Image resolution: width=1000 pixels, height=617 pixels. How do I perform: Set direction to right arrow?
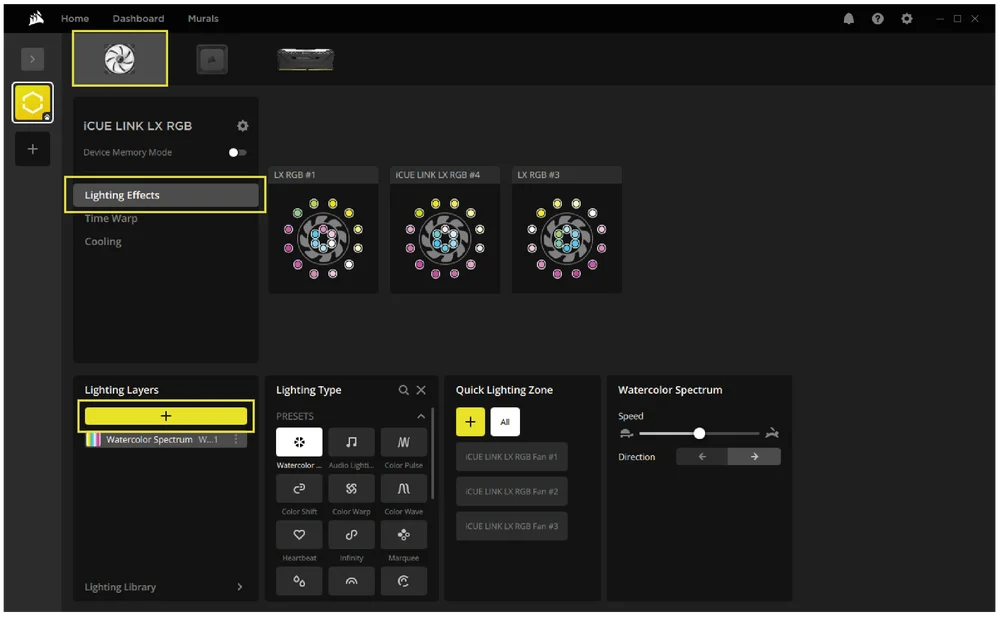pyautogui.click(x=754, y=457)
